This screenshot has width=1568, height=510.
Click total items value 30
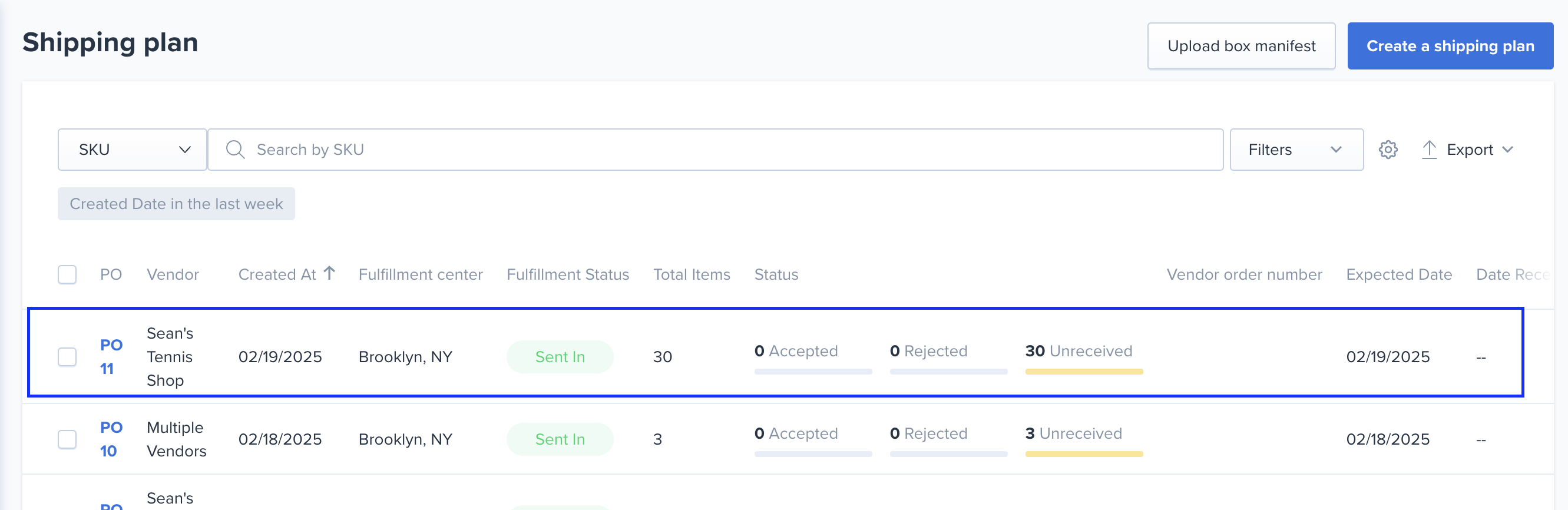[x=662, y=357]
